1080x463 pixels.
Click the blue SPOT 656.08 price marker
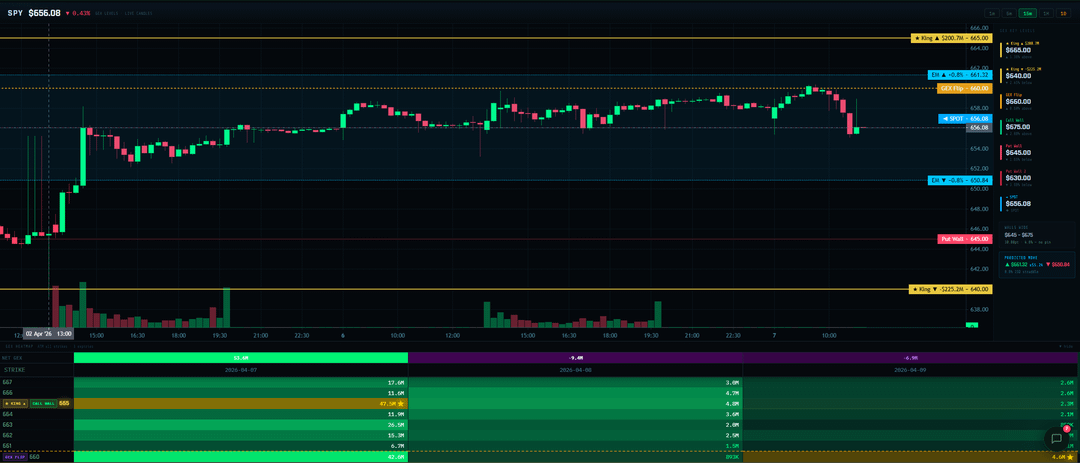966,118
